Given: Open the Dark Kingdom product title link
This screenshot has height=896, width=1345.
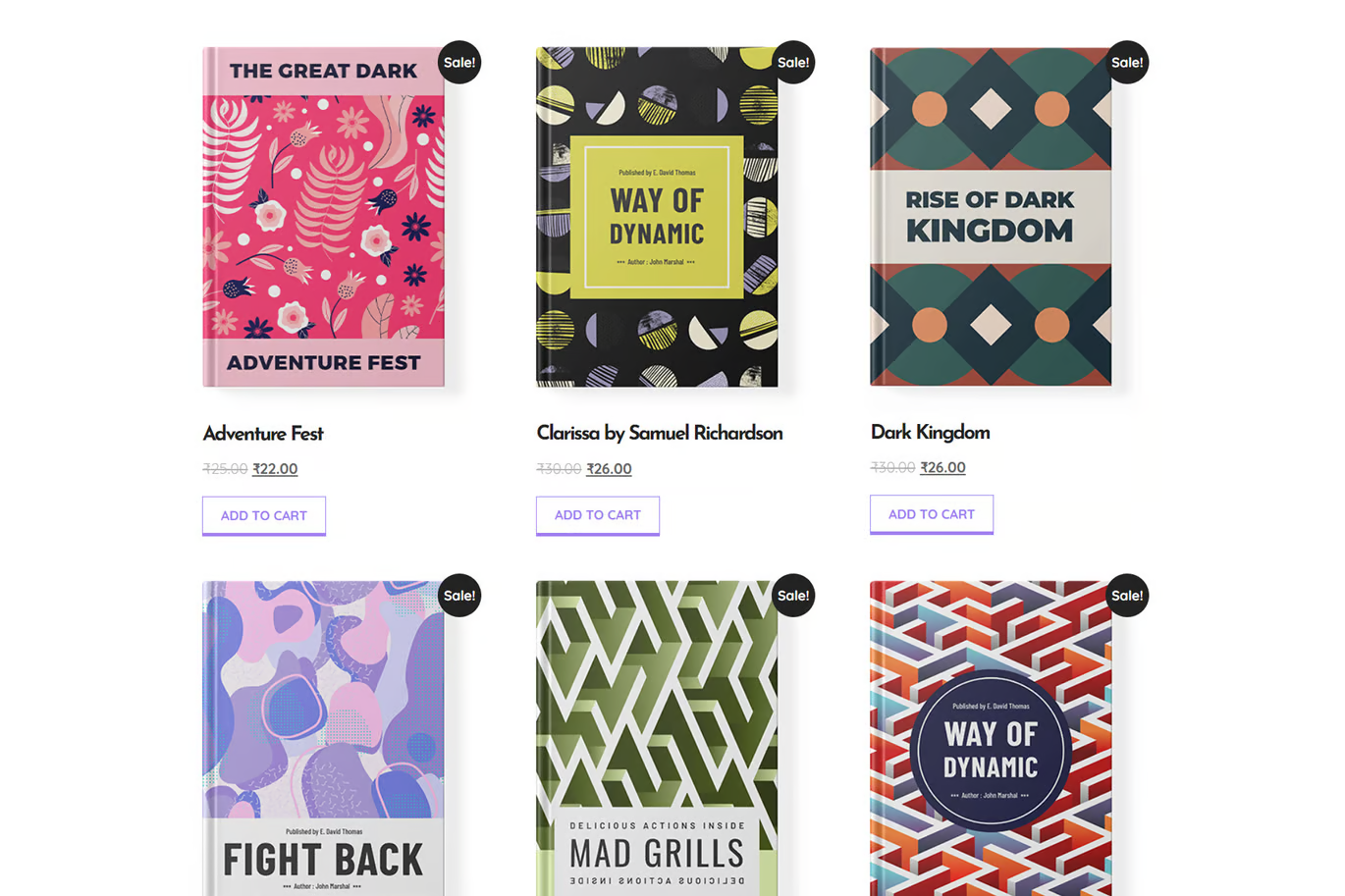Looking at the screenshot, I should (x=931, y=432).
